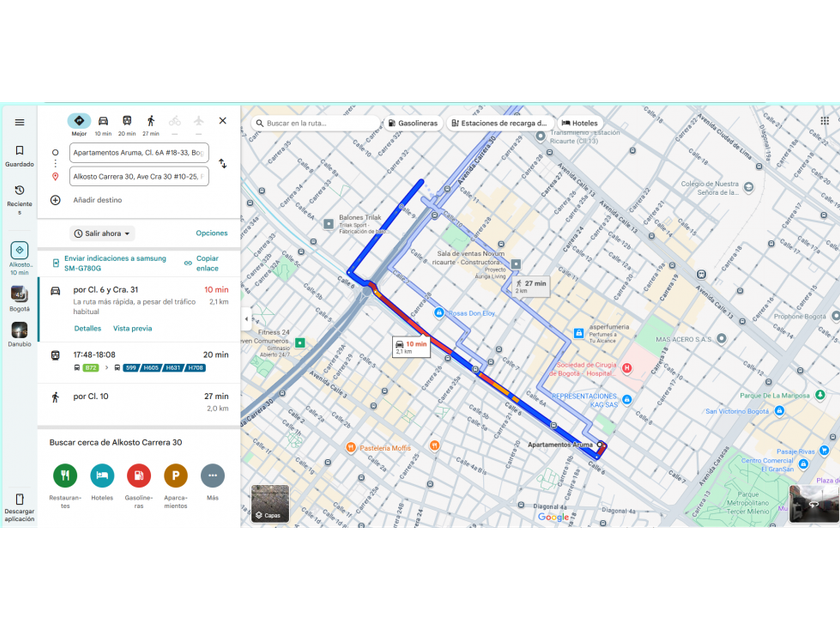This screenshot has width=840, height=630.
Task: Click the Sociedad de Cirugía hospital pin
Action: pos(627,368)
